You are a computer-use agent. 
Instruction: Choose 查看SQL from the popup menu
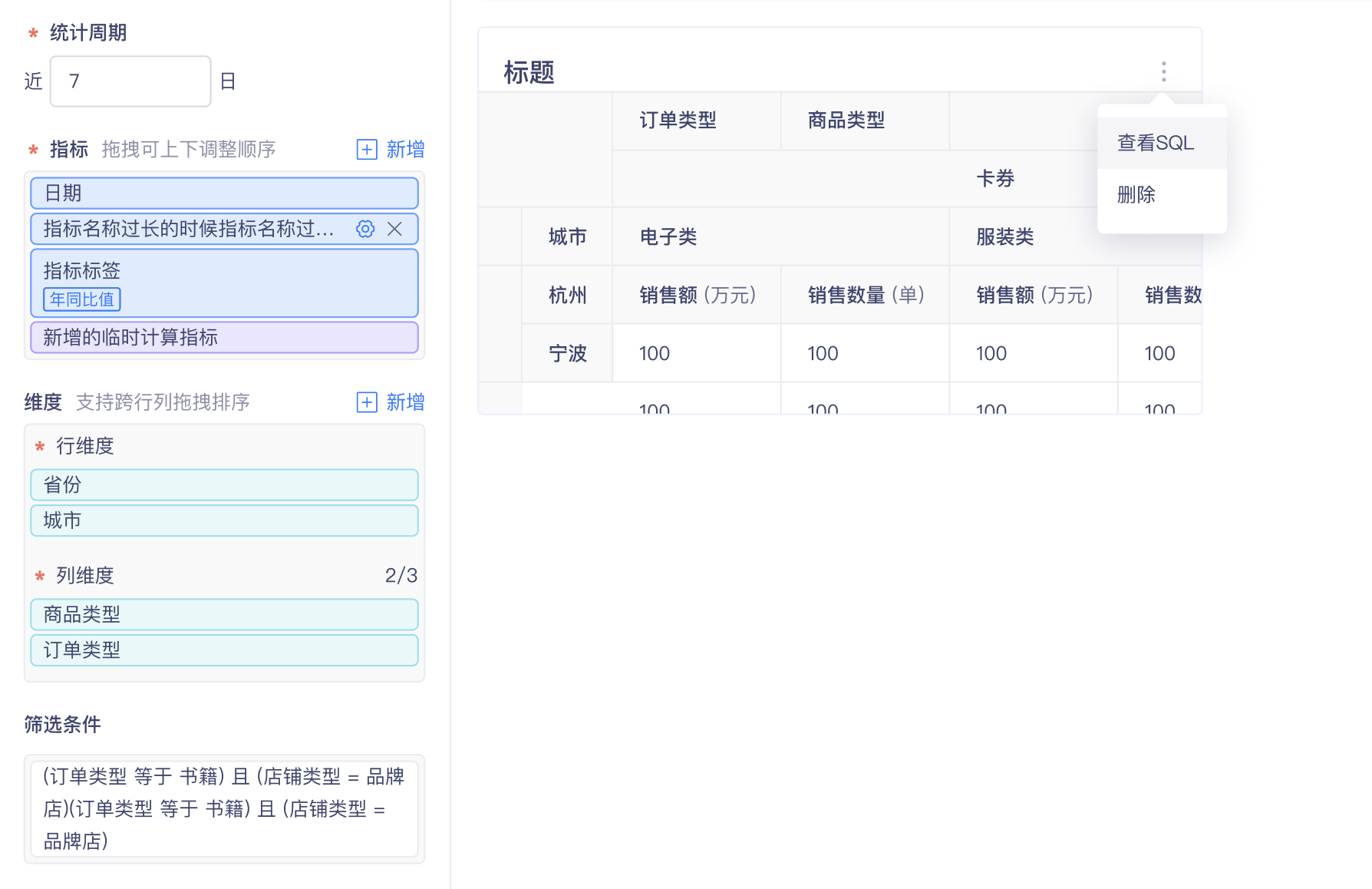coord(1162,143)
